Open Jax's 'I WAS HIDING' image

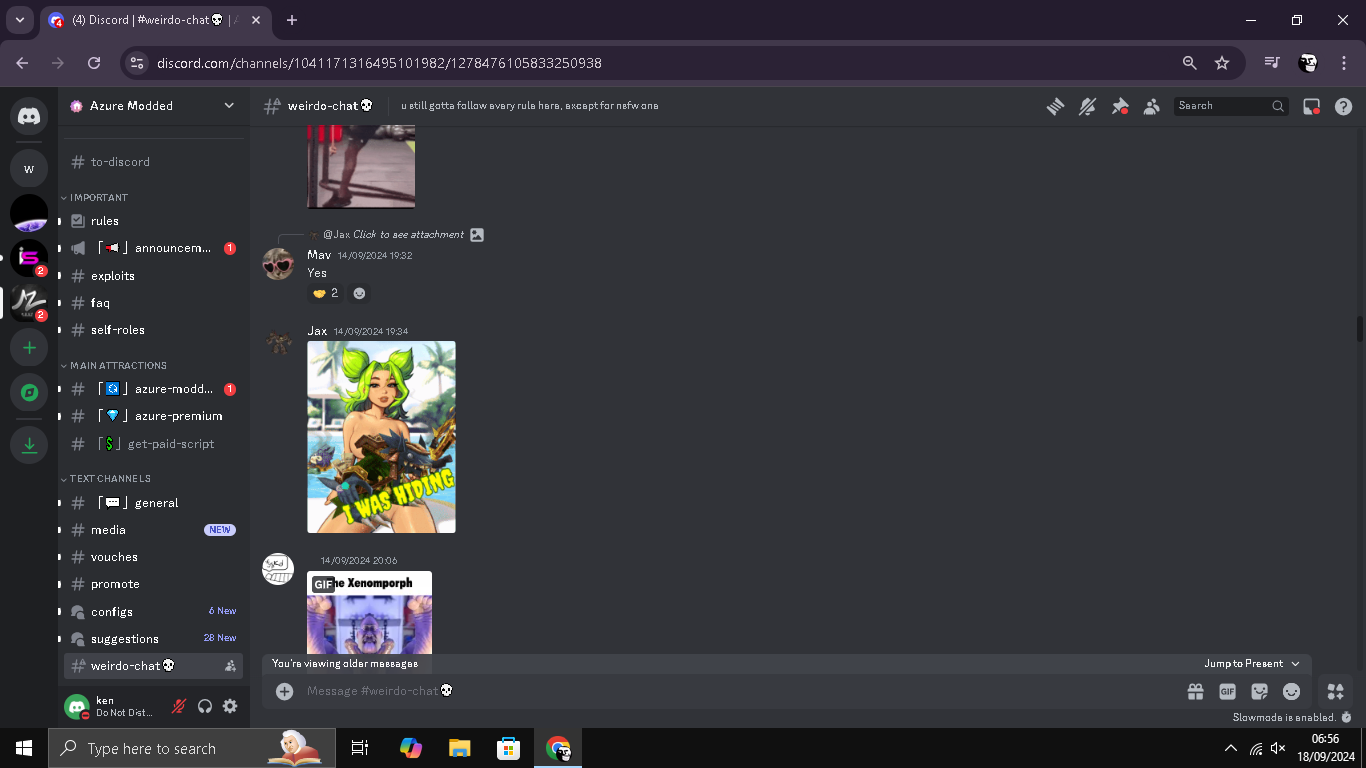click(381, 437)
